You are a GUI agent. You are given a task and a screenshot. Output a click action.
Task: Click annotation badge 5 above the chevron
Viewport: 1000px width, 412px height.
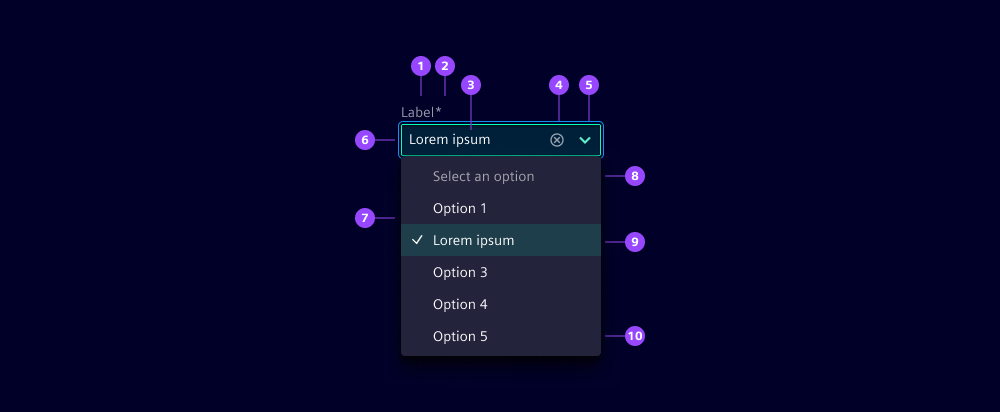click(589, 85)
